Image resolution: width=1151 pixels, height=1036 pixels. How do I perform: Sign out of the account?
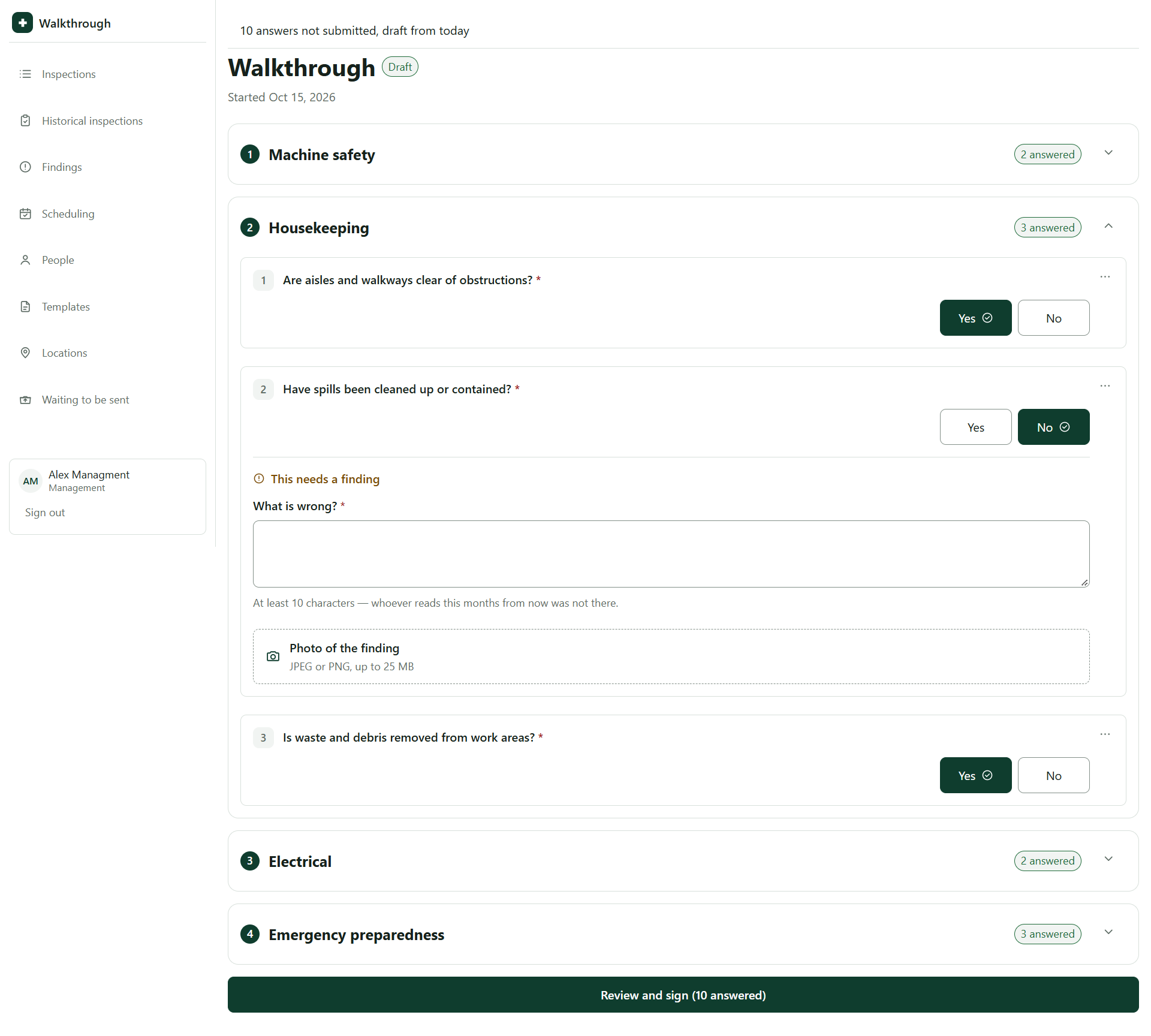[x=45, y=513]
